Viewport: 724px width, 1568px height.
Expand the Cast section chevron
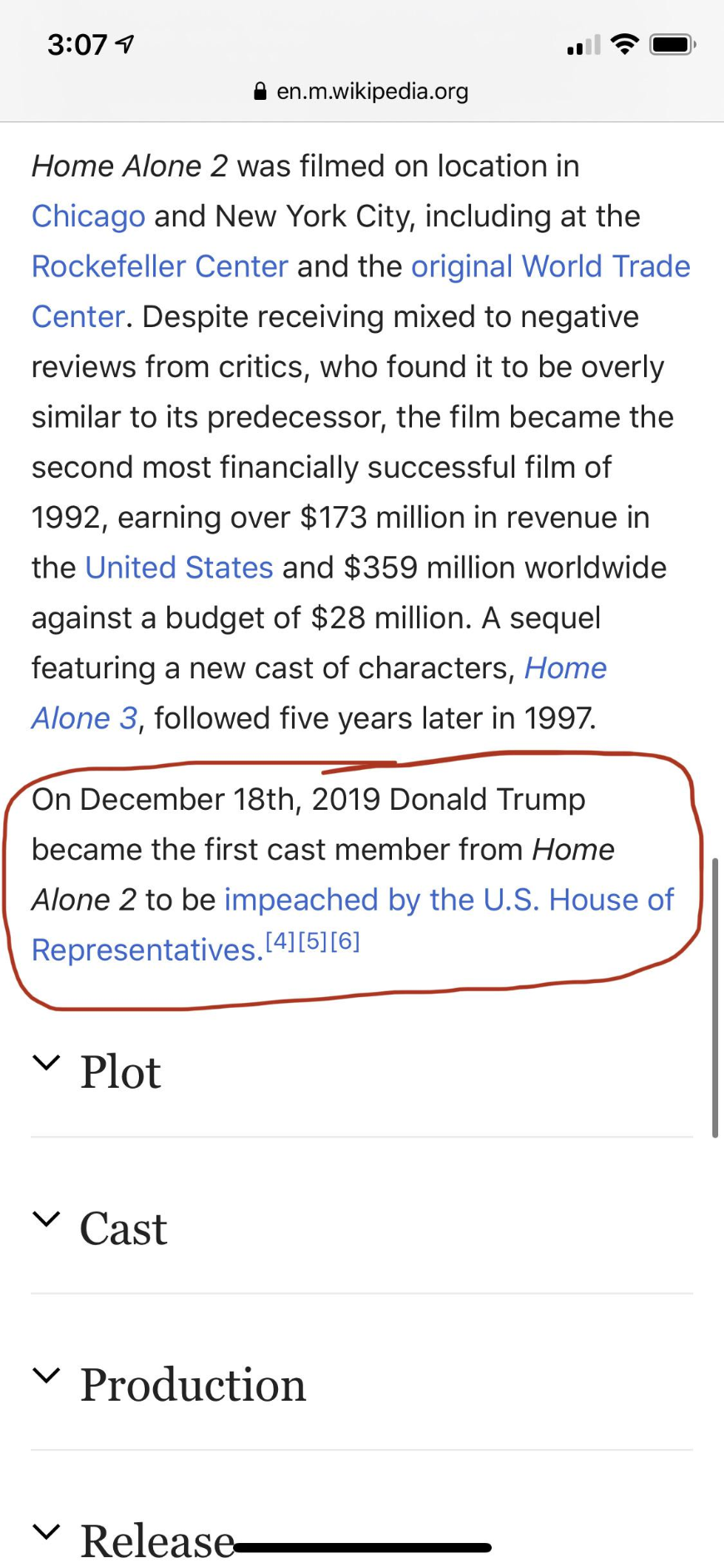pyautogui.click(x=47, y=1219)
